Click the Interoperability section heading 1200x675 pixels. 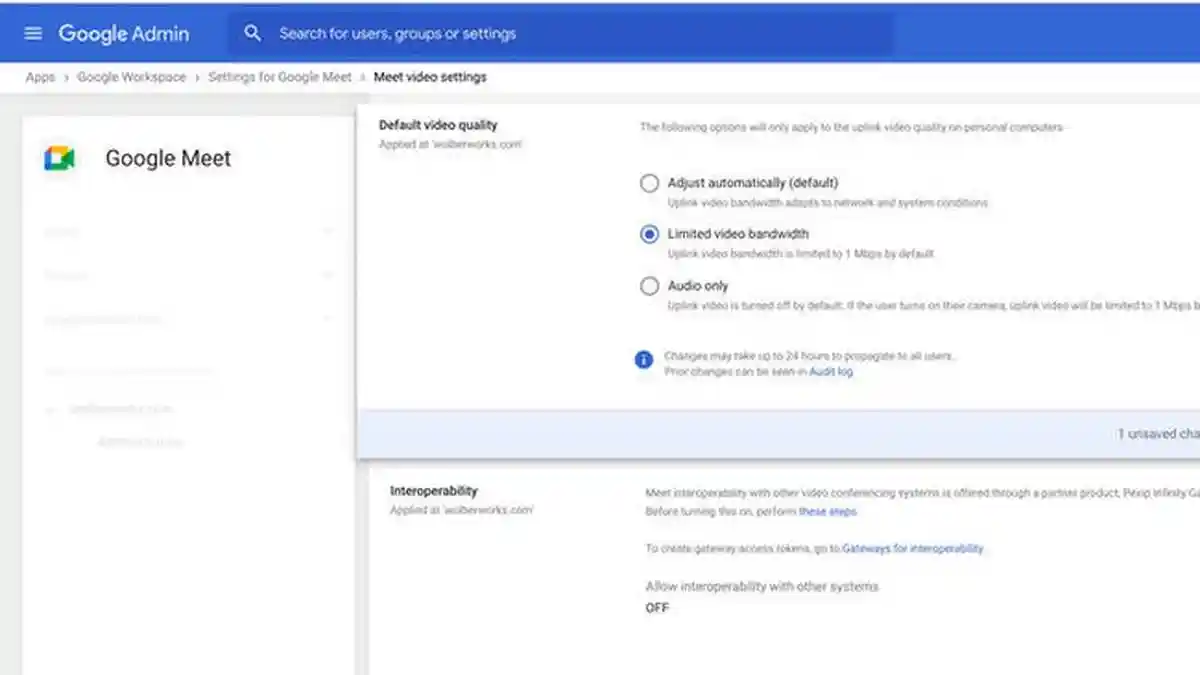[434, 491]
